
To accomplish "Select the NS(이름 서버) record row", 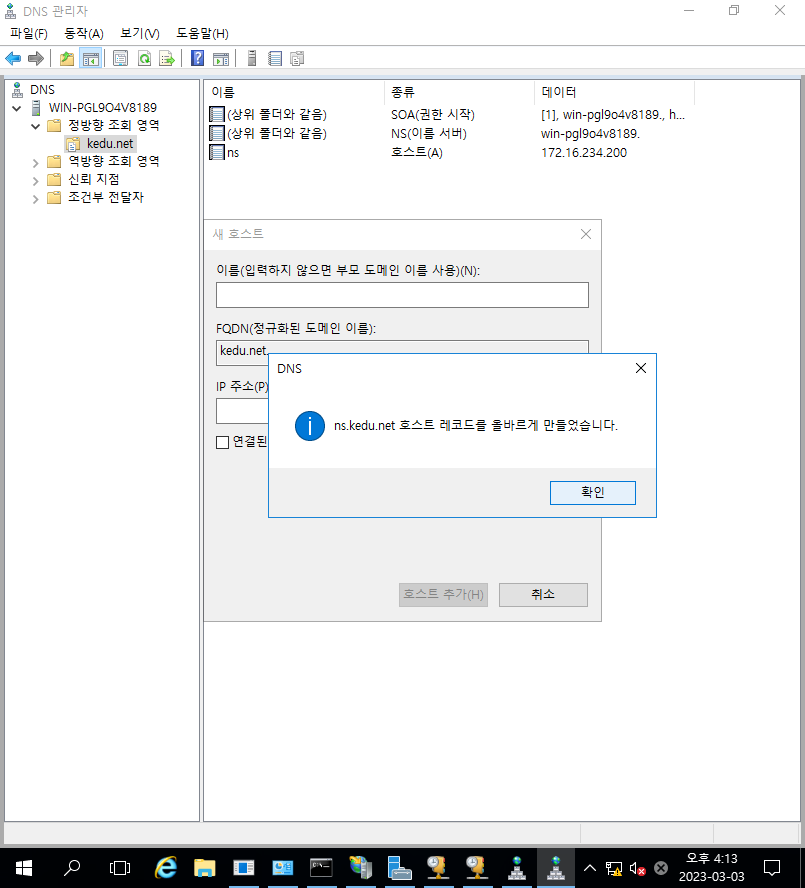I will coord(448,134).
